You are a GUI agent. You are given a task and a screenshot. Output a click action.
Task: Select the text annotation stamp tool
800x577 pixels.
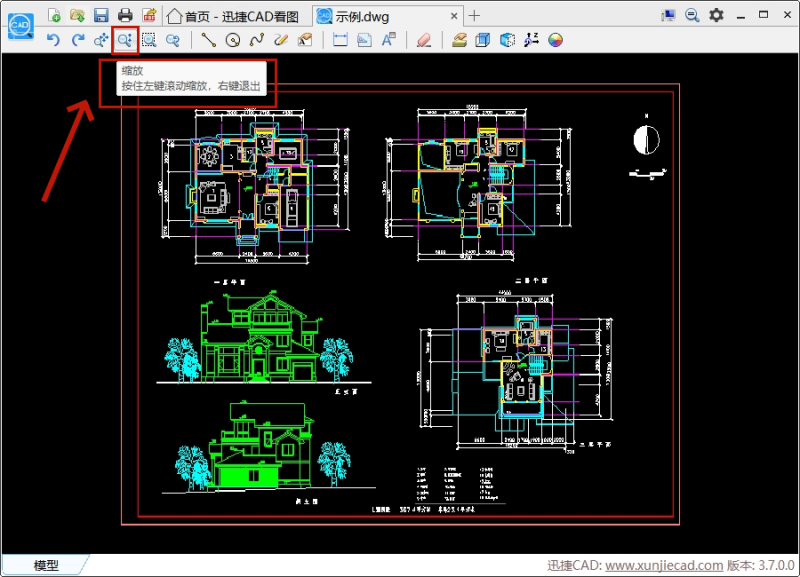click(x=305, y=40)
